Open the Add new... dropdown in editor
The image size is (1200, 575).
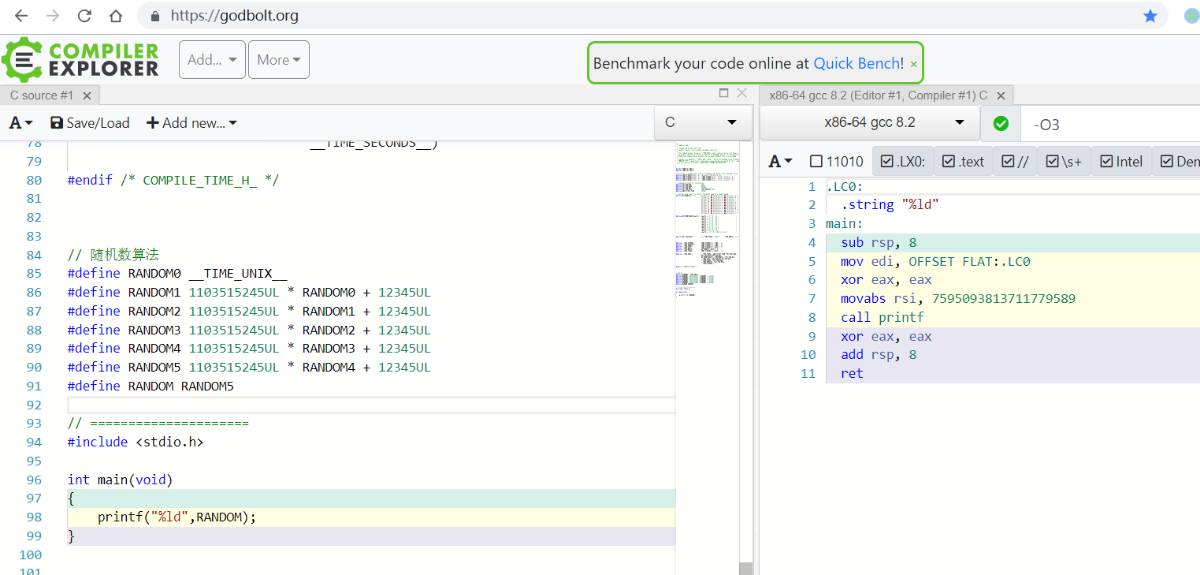tap(192, 123)
